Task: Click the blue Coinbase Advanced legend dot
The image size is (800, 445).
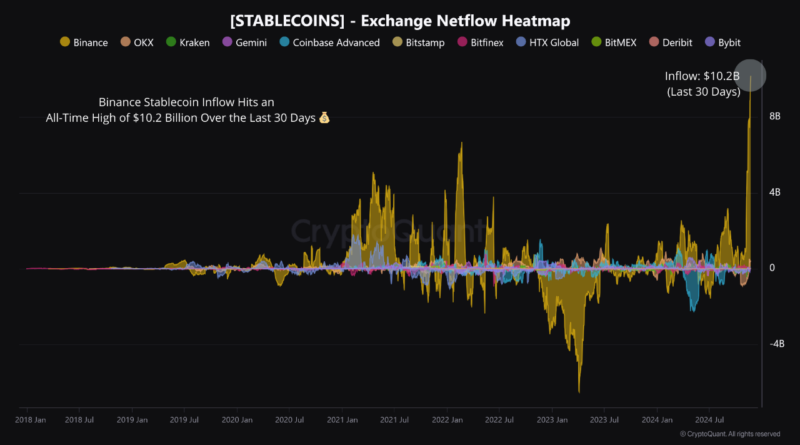Action: click(x=285, y=43)
